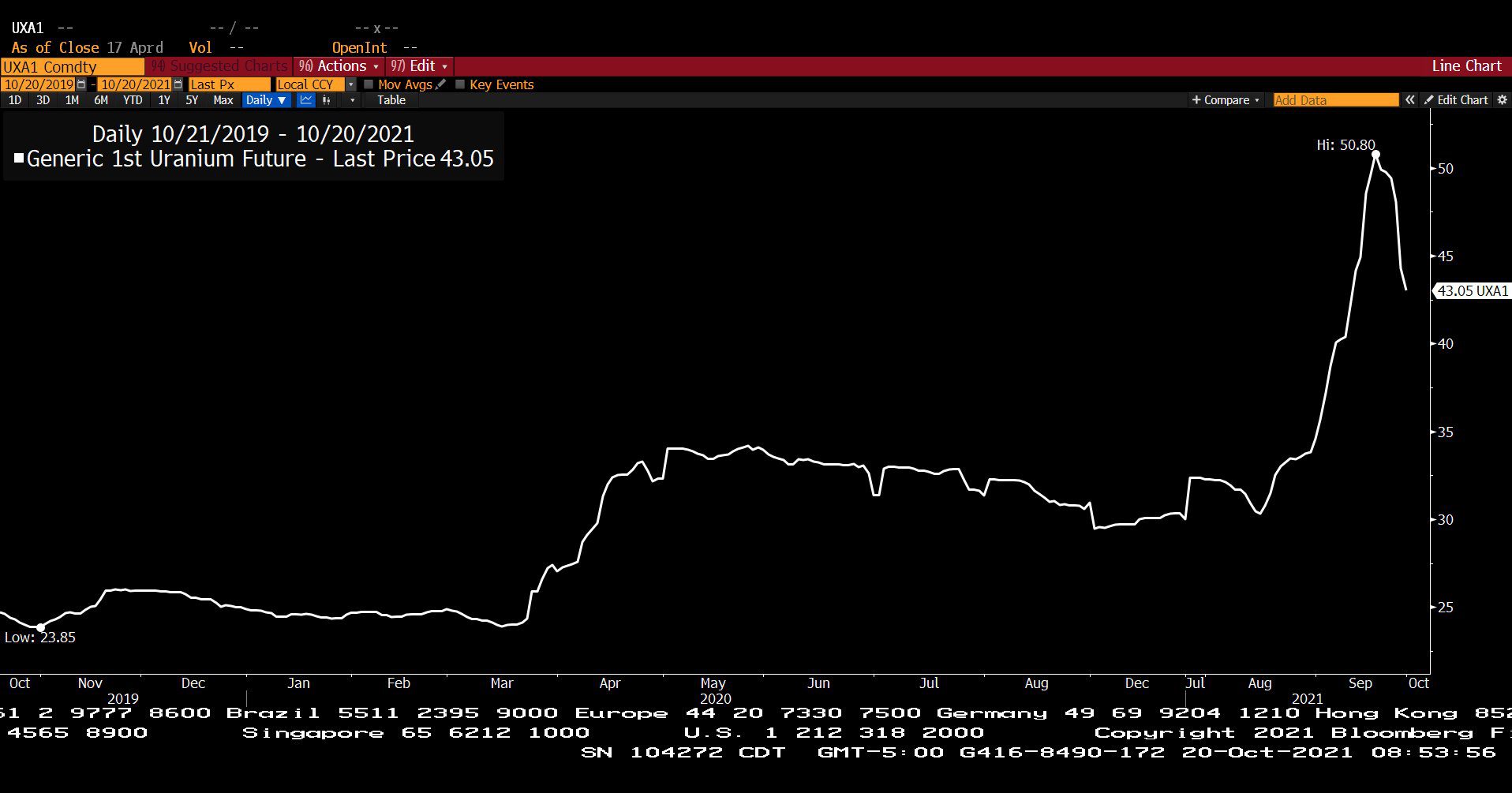Click the May label on time axis
Image resolution: width=1512 pixels, height=793 pixels.
713,683
